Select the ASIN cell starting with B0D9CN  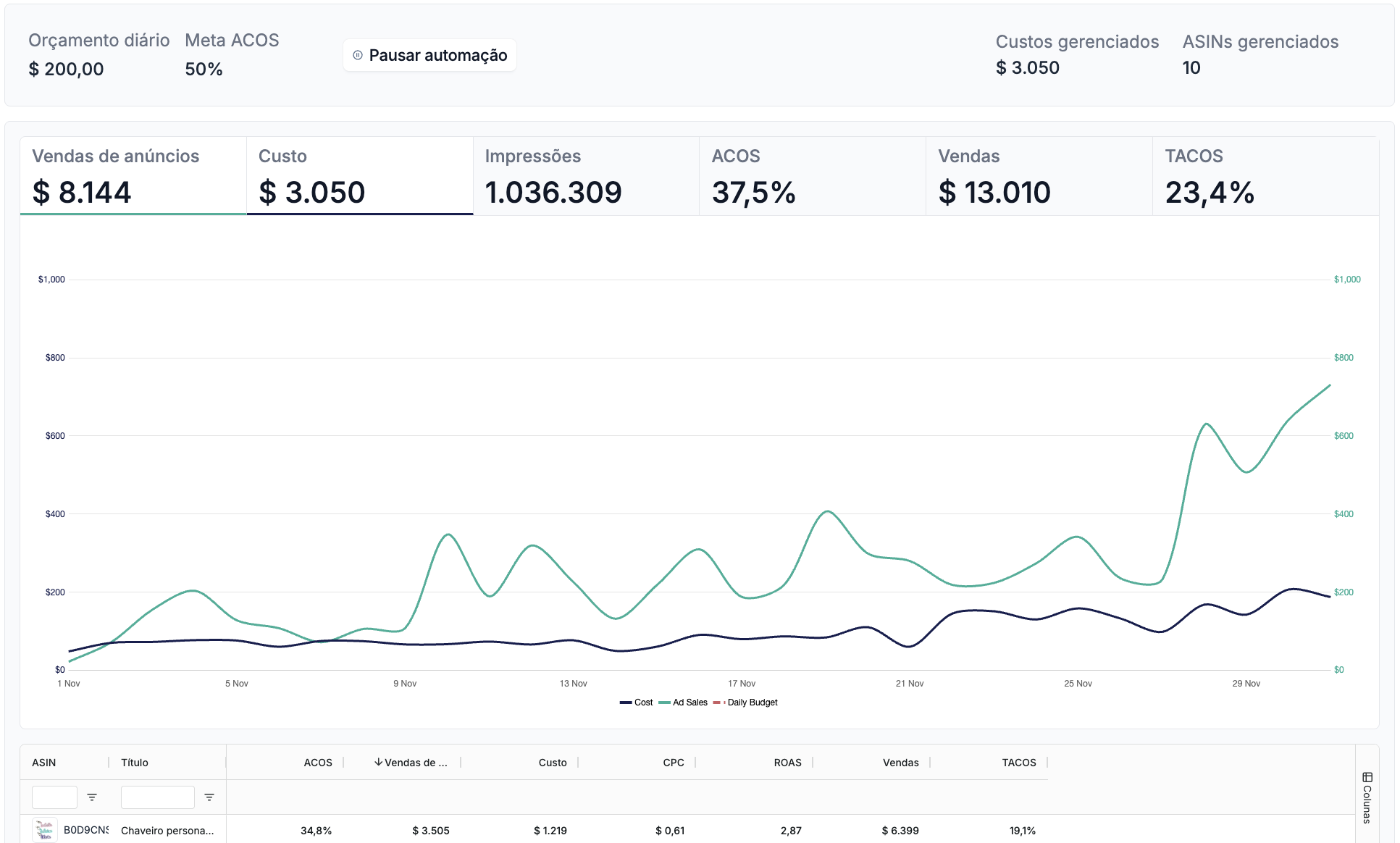86,830
